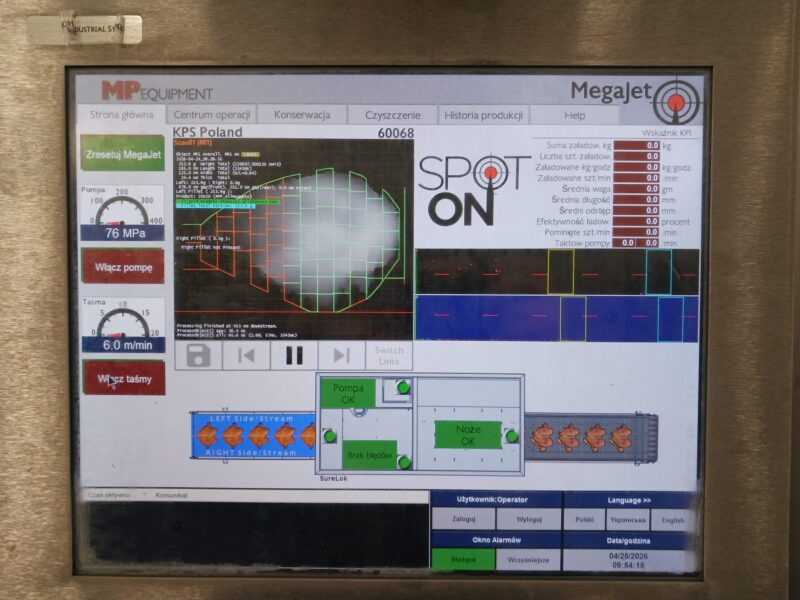This screenshot has height=600, width=800.
Task: Click the green indicator beside the blue infeed belt
Action: tap(330, 436)
